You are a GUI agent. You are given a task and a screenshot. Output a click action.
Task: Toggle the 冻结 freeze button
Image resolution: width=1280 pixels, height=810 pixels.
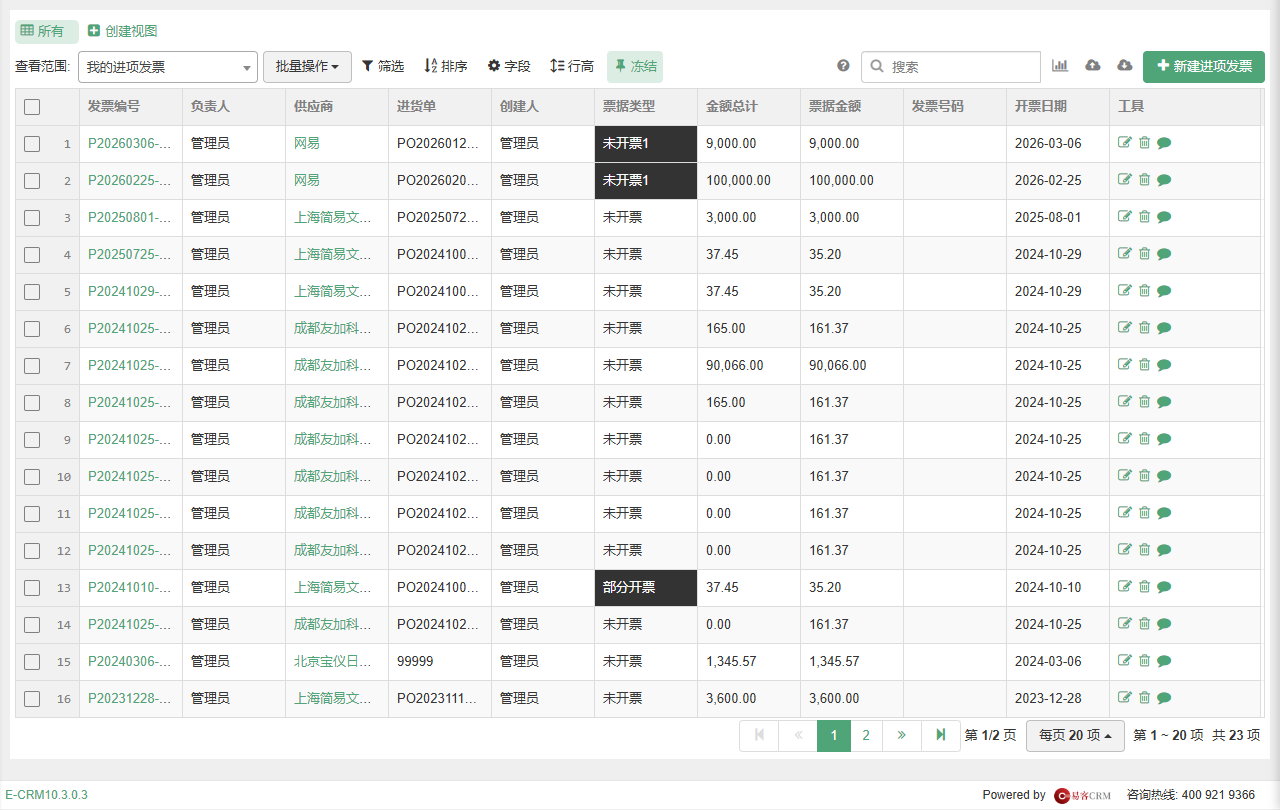[635, 67]
